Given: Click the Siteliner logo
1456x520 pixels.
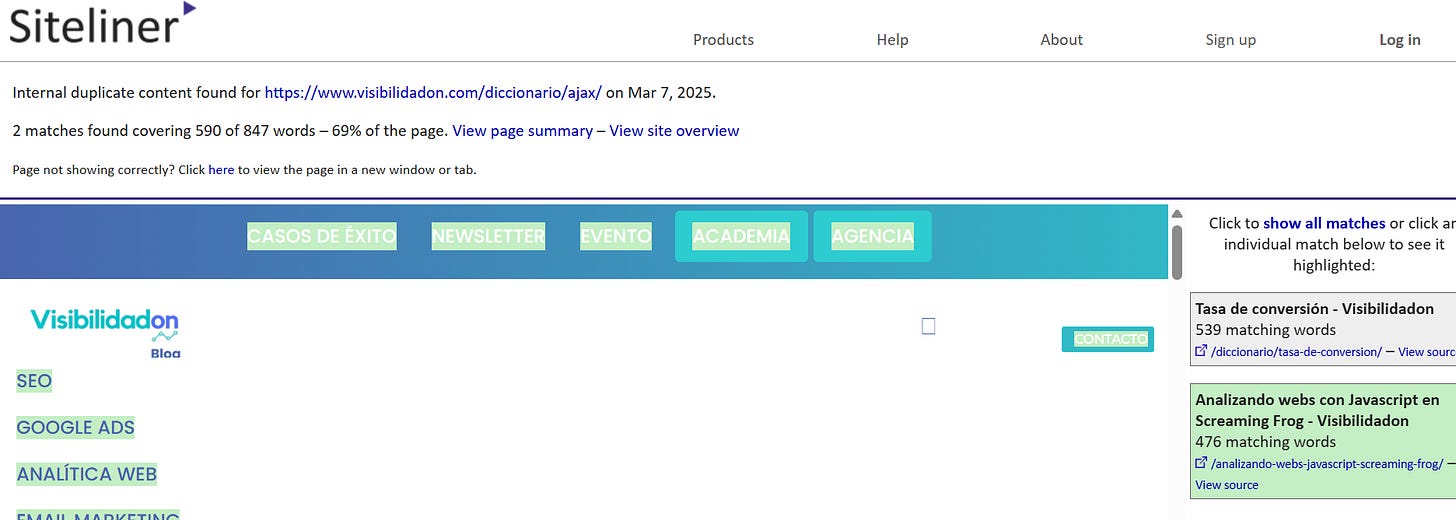Looking at the screenshot, I should coord(102,23).
